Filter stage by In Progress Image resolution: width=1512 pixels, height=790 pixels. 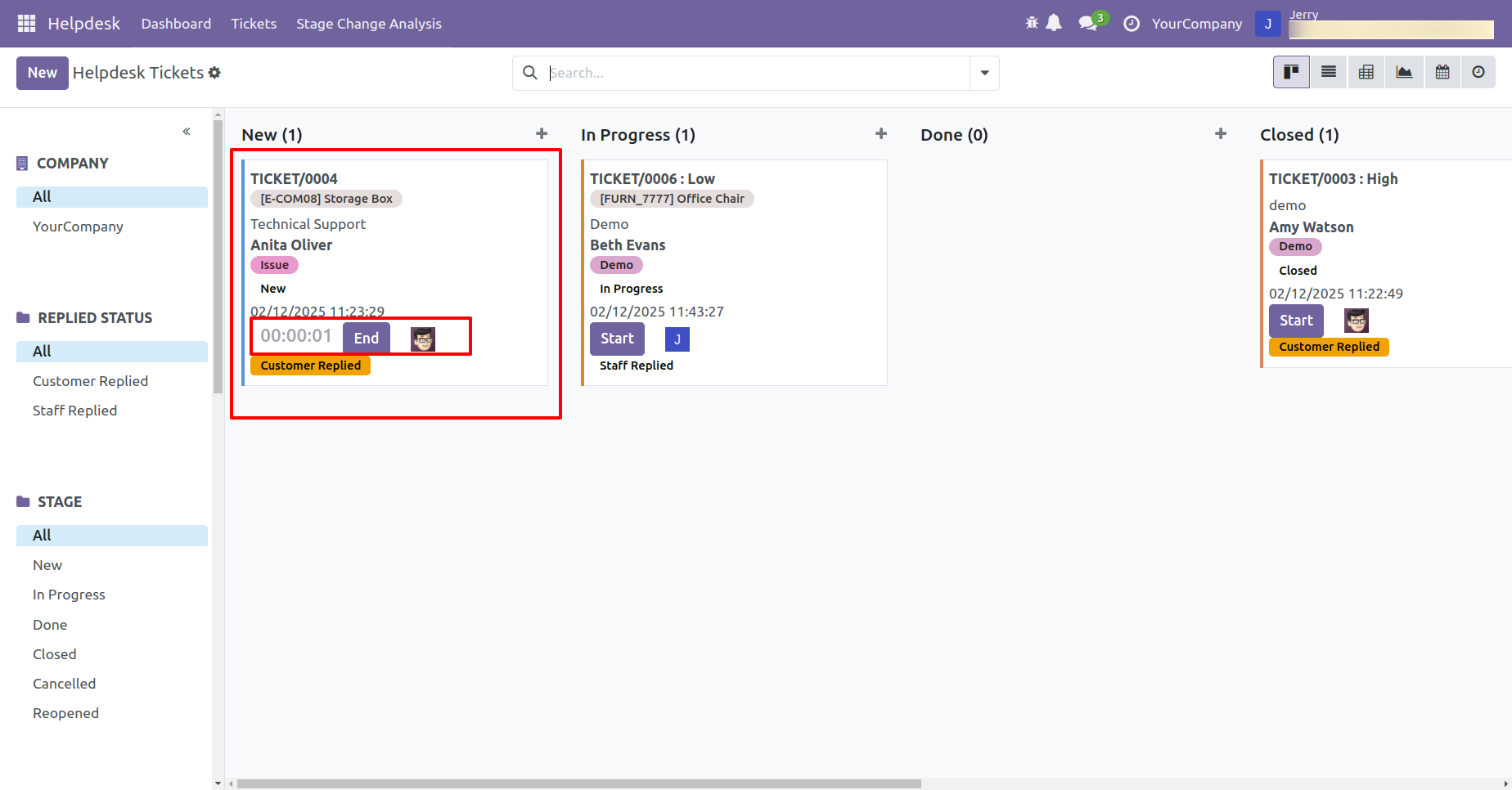coord(69,595)
